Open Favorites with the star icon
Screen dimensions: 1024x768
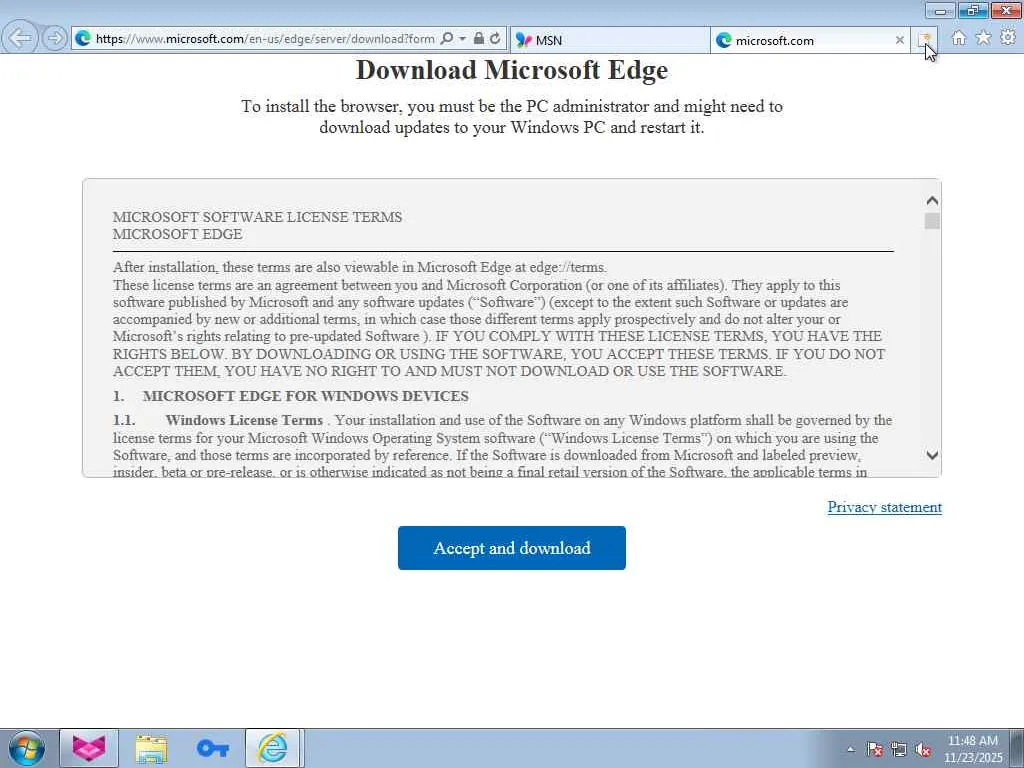tap(983, 38)
